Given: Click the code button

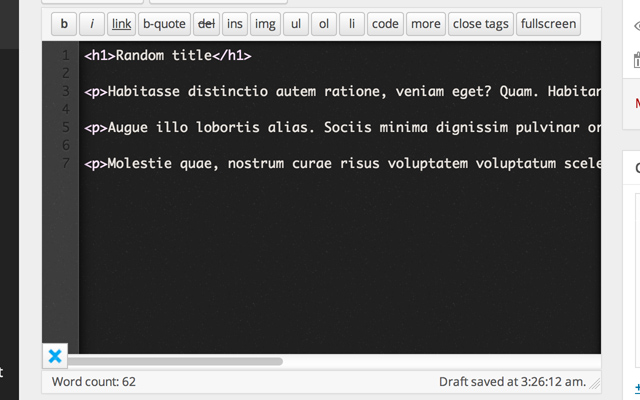Looking at the screenshot, I should tap(385, 24).
